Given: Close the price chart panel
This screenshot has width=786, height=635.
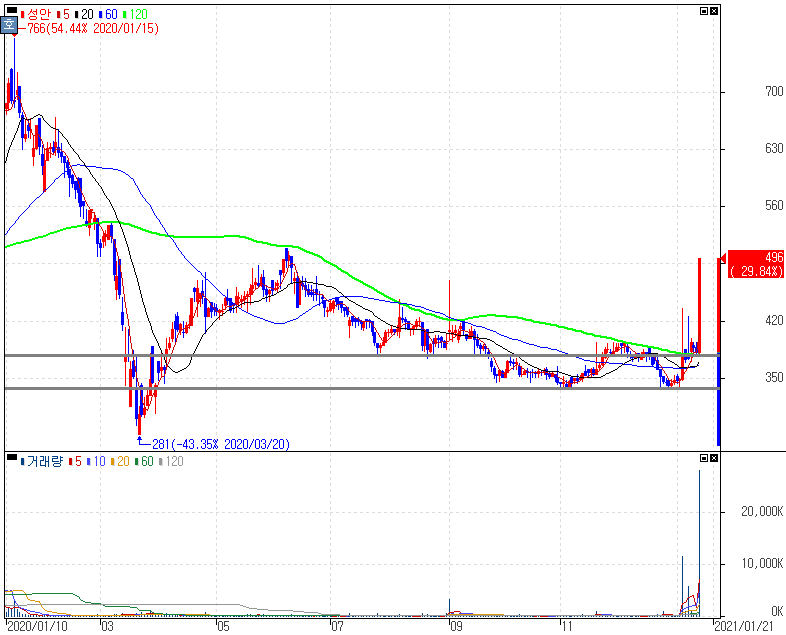Looking at the screenshot, I should [714, 11].
